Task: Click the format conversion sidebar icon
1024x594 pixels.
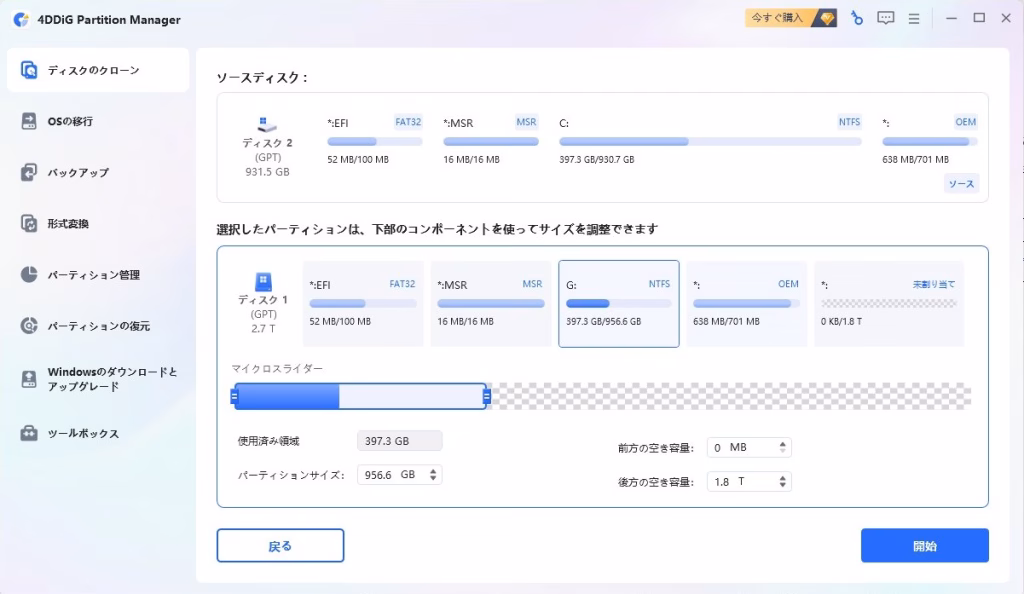Action: (29, 223)
